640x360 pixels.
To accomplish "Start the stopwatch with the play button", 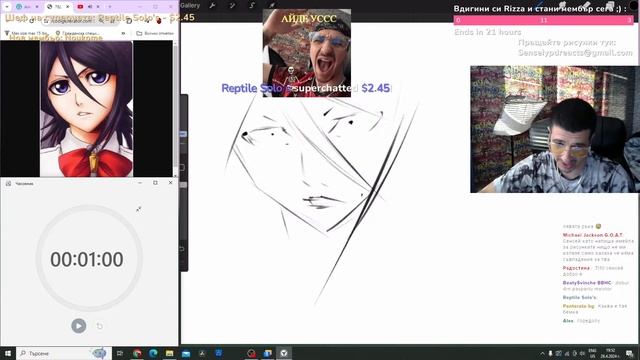I will coord(79,326).
